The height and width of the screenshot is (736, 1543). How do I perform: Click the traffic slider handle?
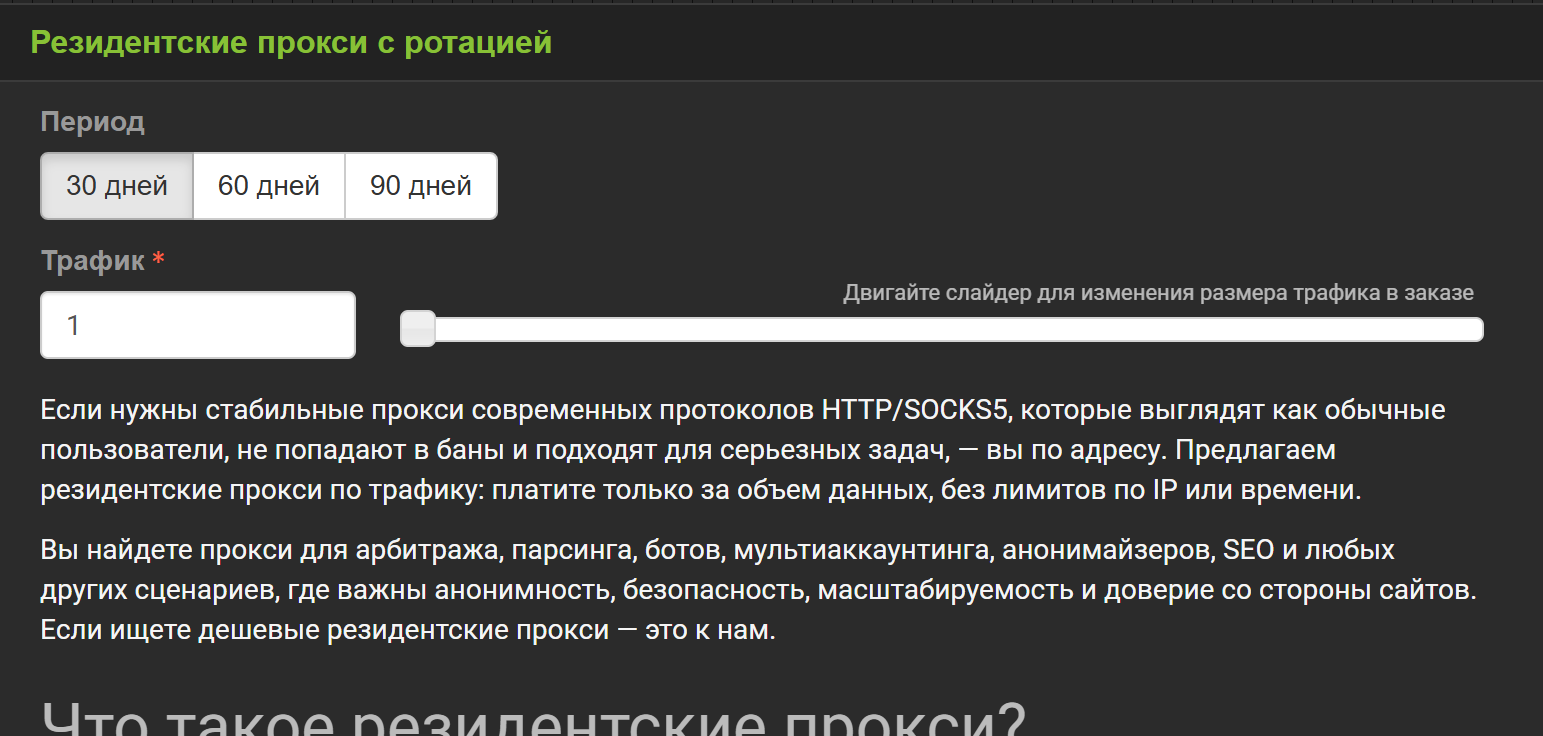coord(417,328)
